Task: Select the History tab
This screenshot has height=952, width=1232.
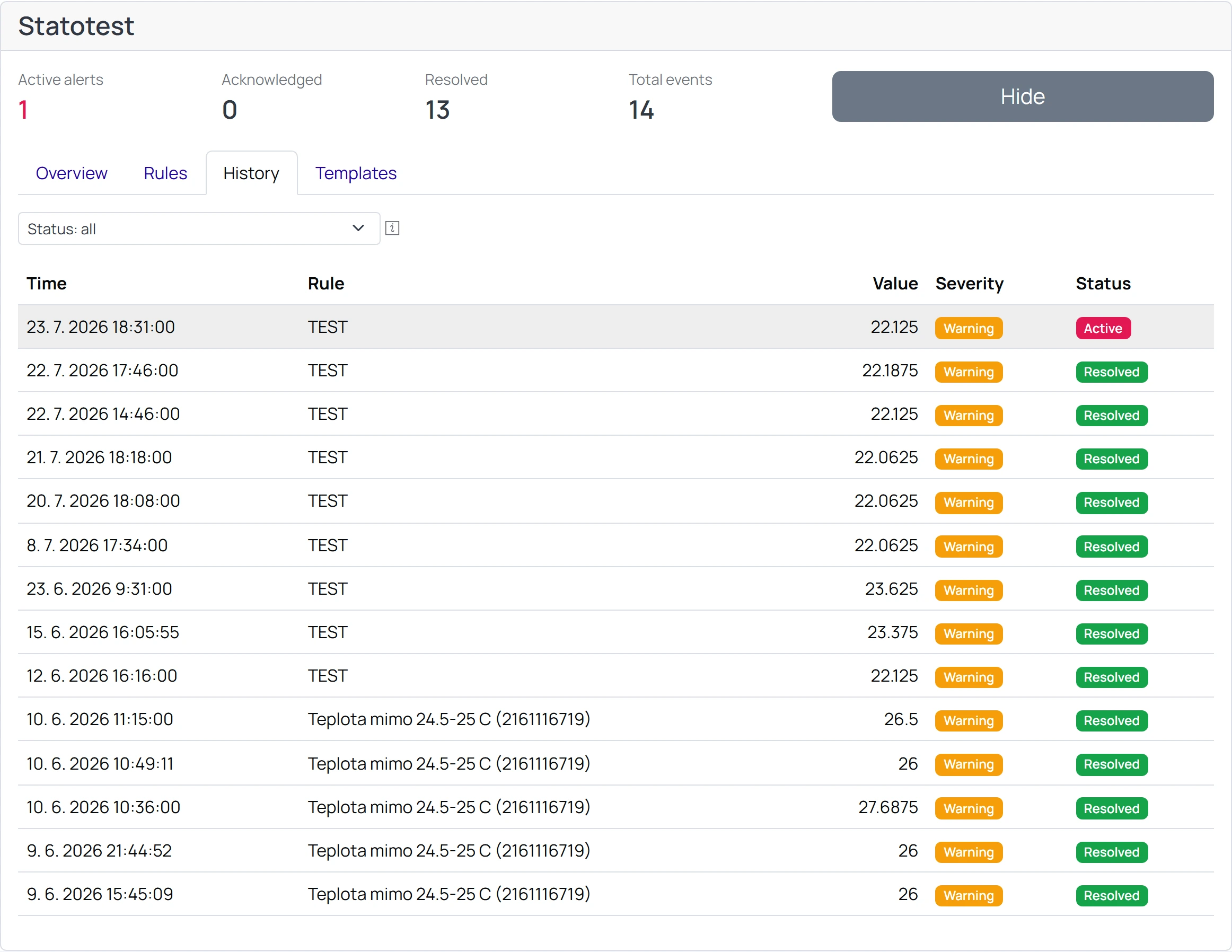Action: point(252,173)
